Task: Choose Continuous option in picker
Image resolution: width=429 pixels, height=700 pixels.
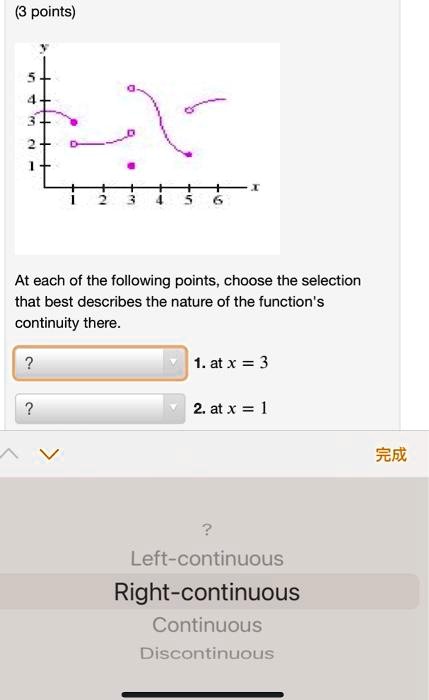Action: (x=207, y=625)
